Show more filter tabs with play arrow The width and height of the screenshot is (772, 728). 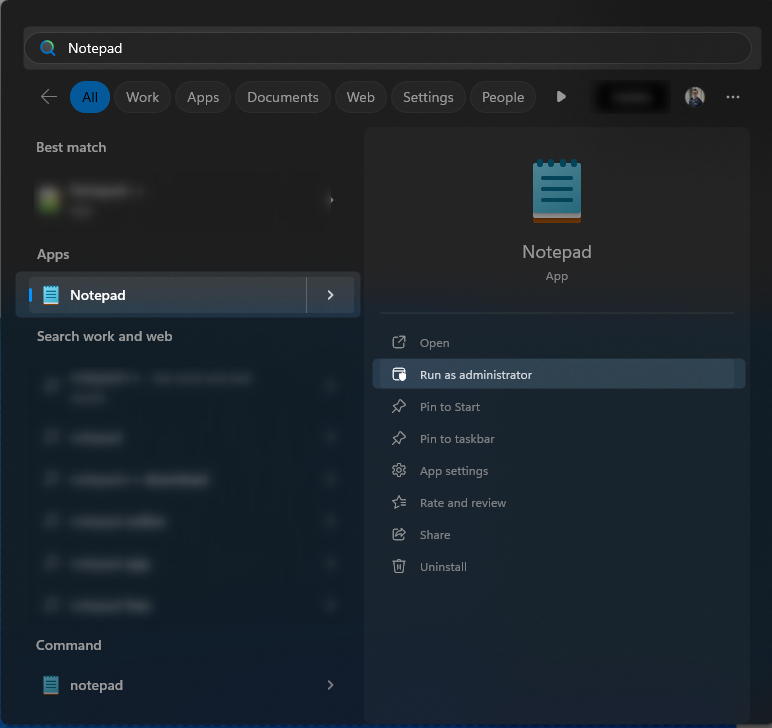pos(561,96)
